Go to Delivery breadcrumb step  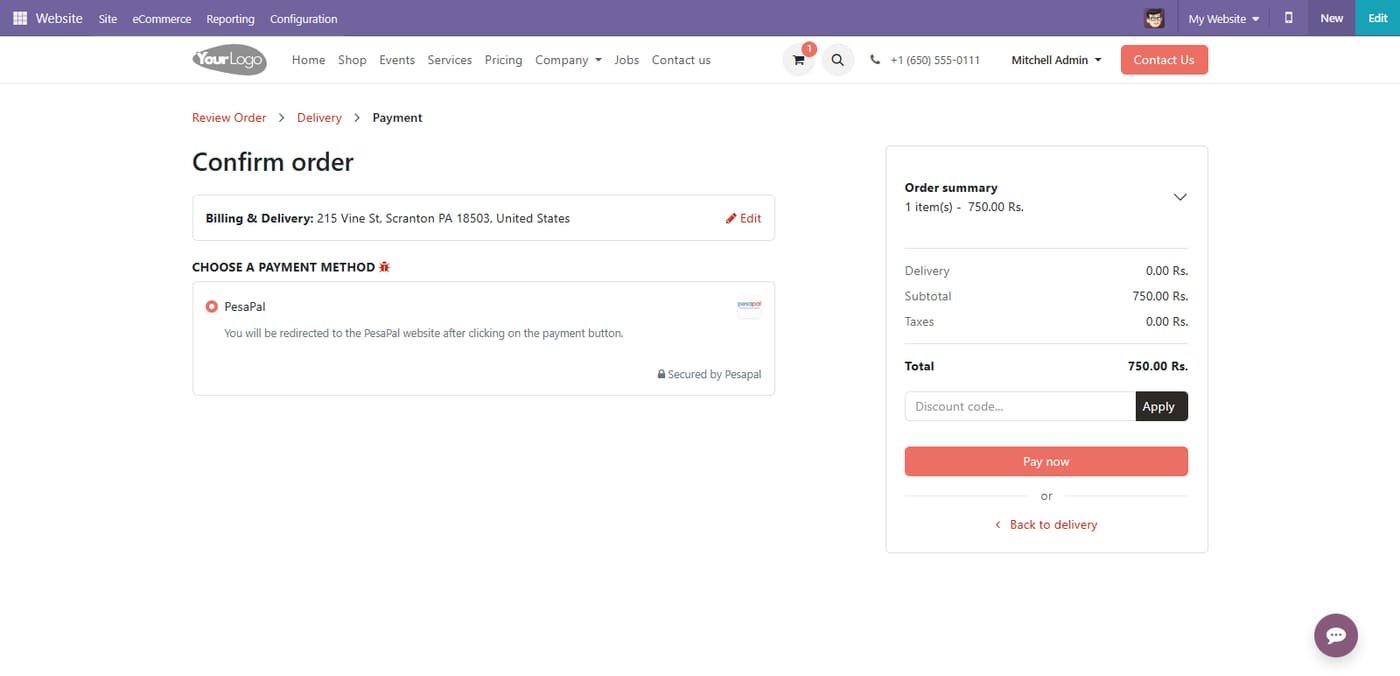coord(319,118)
